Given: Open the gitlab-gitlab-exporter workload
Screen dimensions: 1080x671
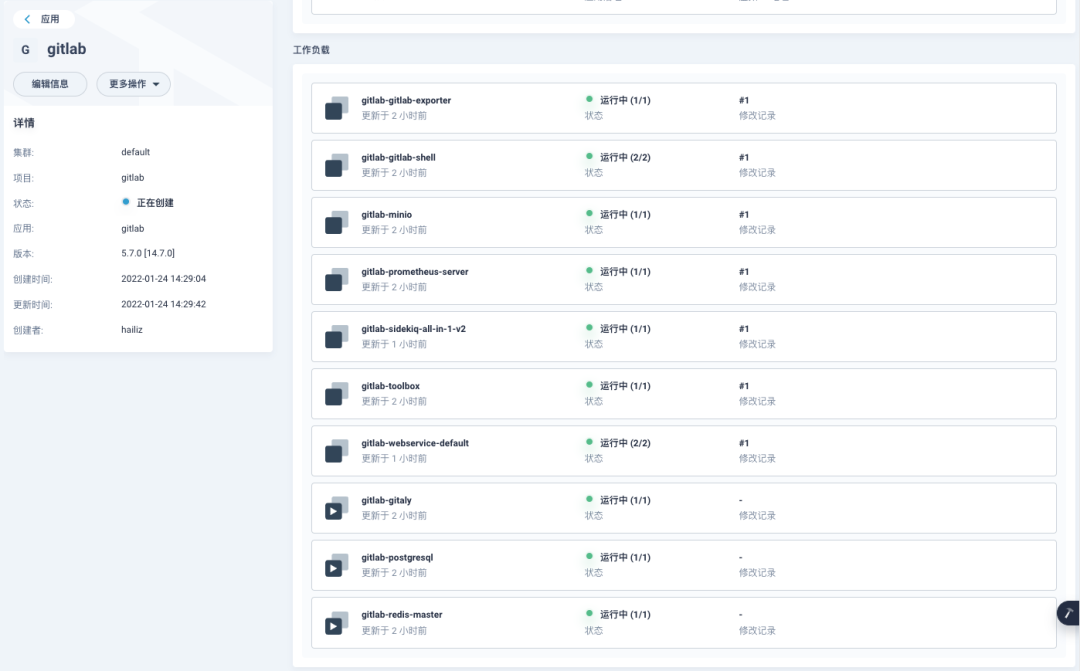Looking at the screenshot, I should pos(406,100).
